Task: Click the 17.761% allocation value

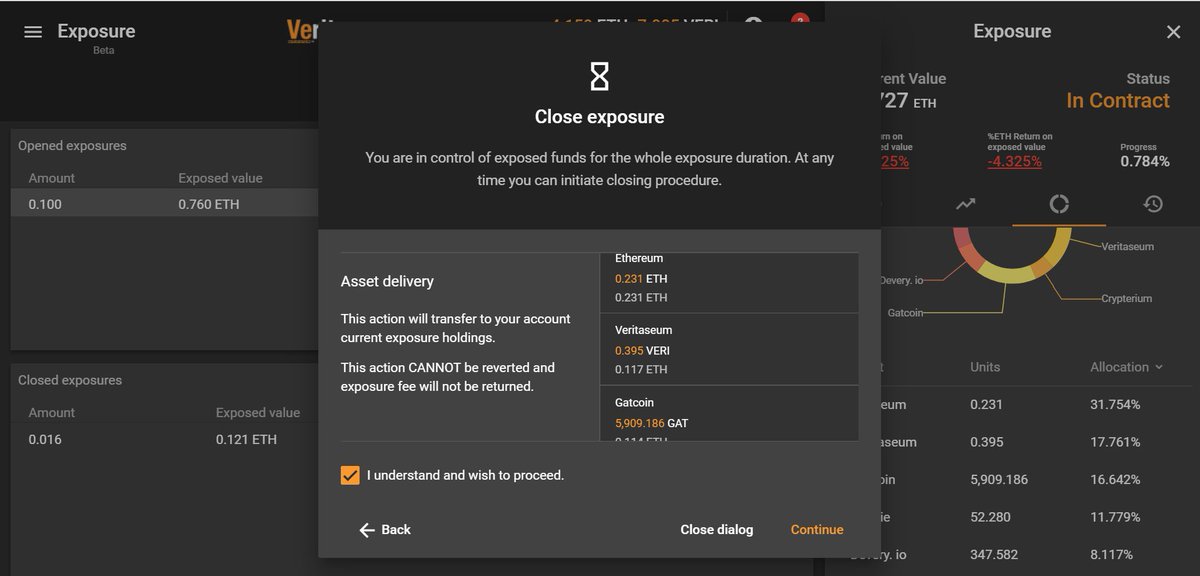Action: point(1115,442)
